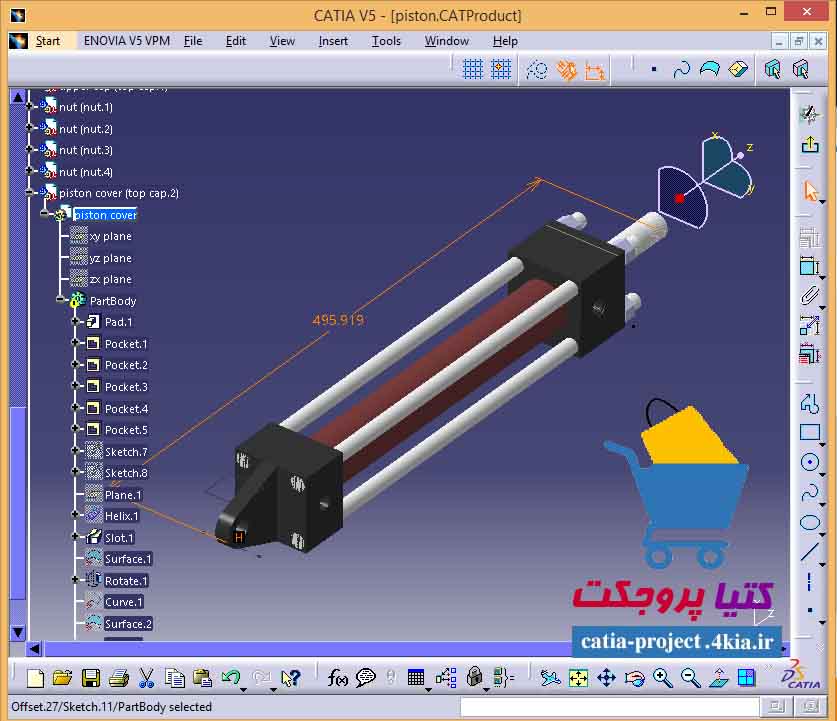Viewport: 837px width, 721px height.
Task: Select the Ellipse sketch tool
Action: [x=809, y=523]
